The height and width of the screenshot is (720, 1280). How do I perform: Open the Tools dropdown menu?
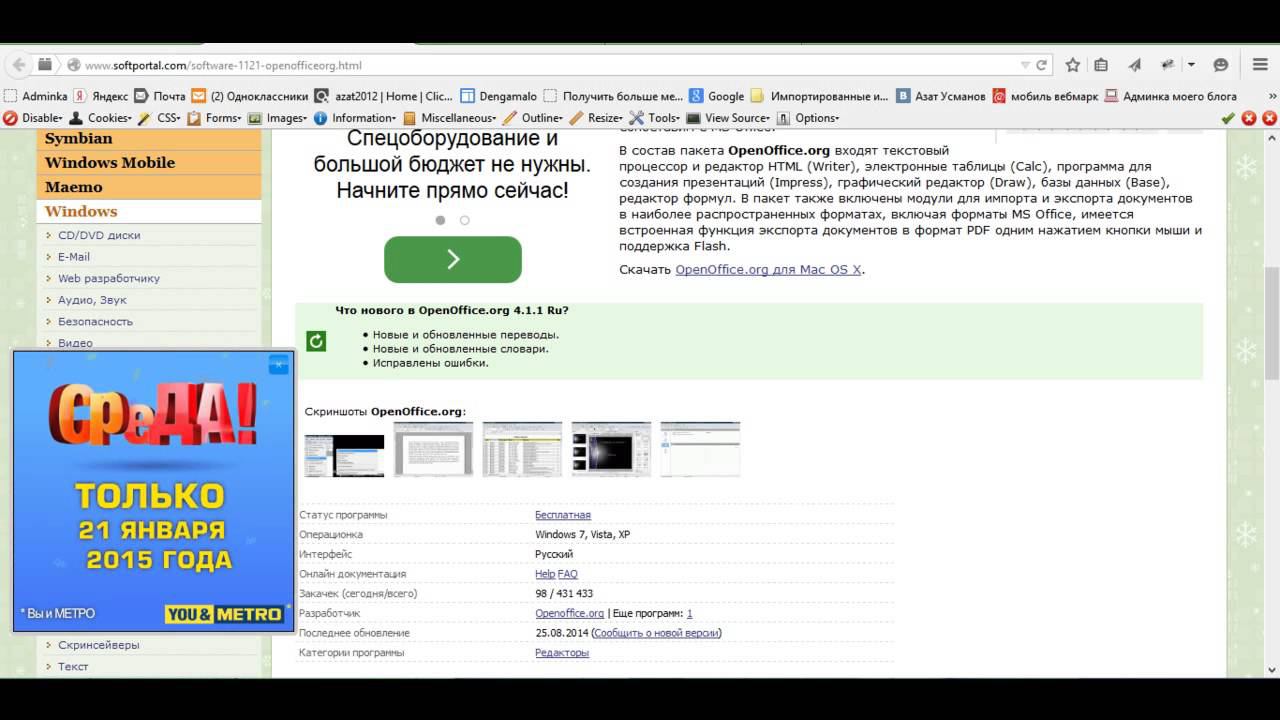655,118
